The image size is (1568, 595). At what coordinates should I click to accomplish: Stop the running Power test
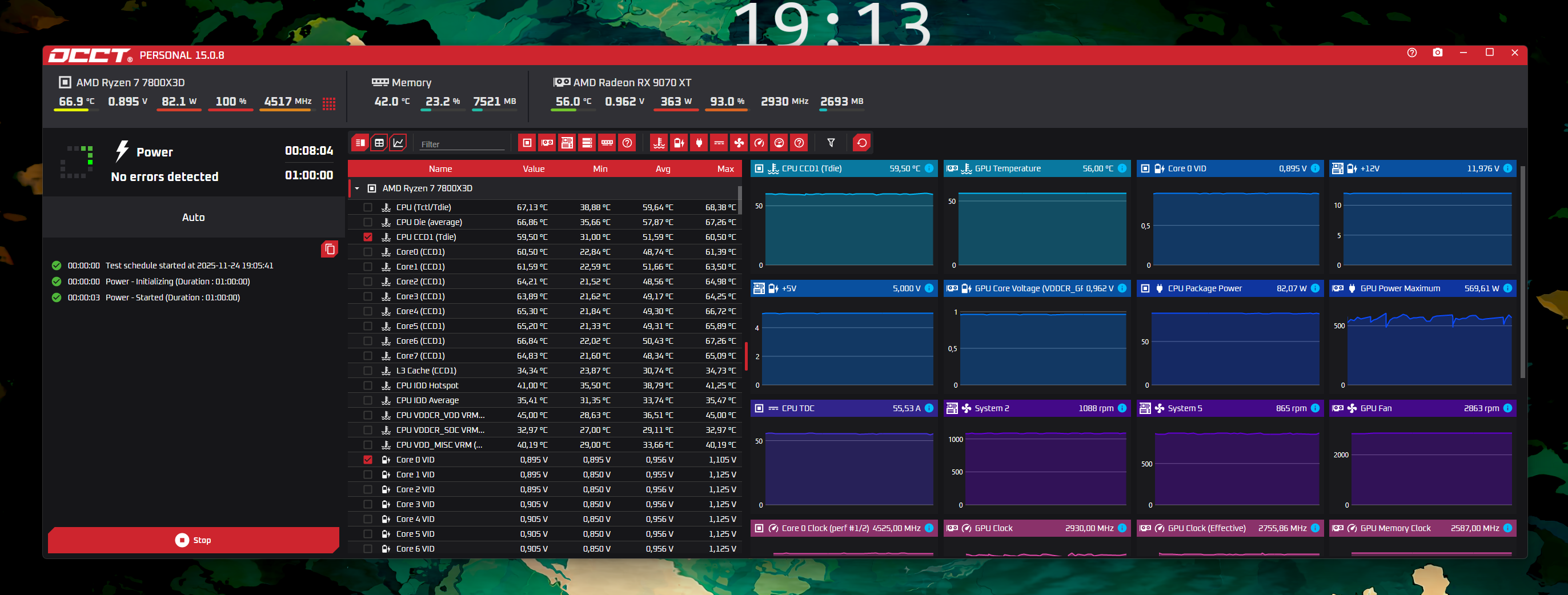(194, 540)
